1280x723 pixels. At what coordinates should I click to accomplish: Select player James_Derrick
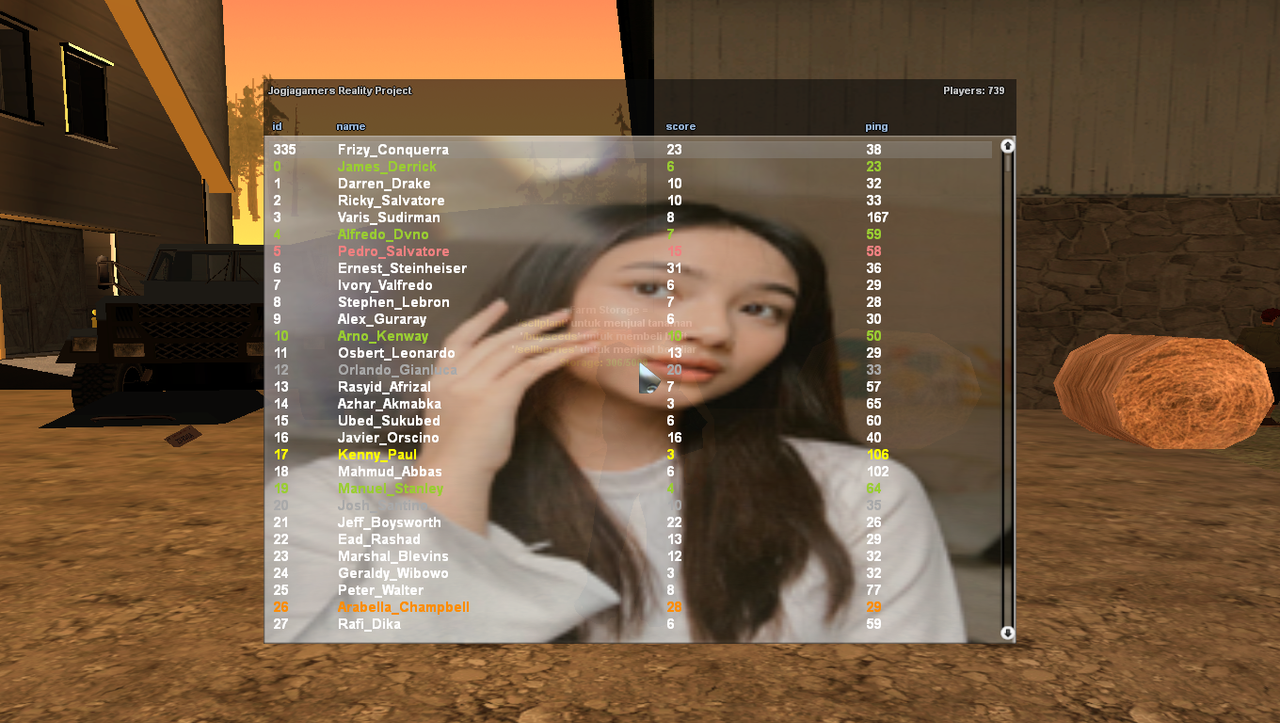point(387,167)
